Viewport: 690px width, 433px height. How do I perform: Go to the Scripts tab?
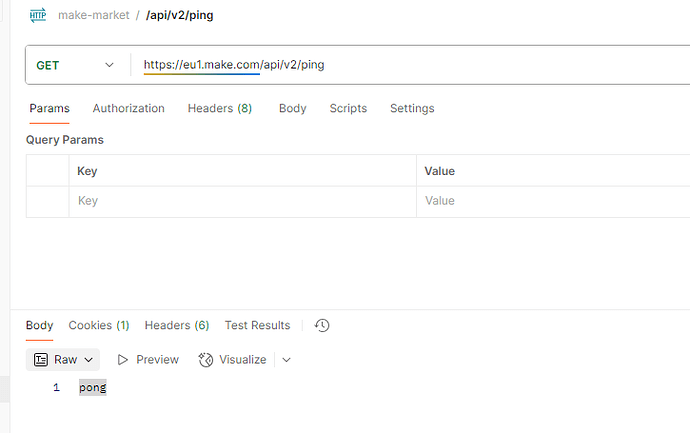(x=348, y=108)
